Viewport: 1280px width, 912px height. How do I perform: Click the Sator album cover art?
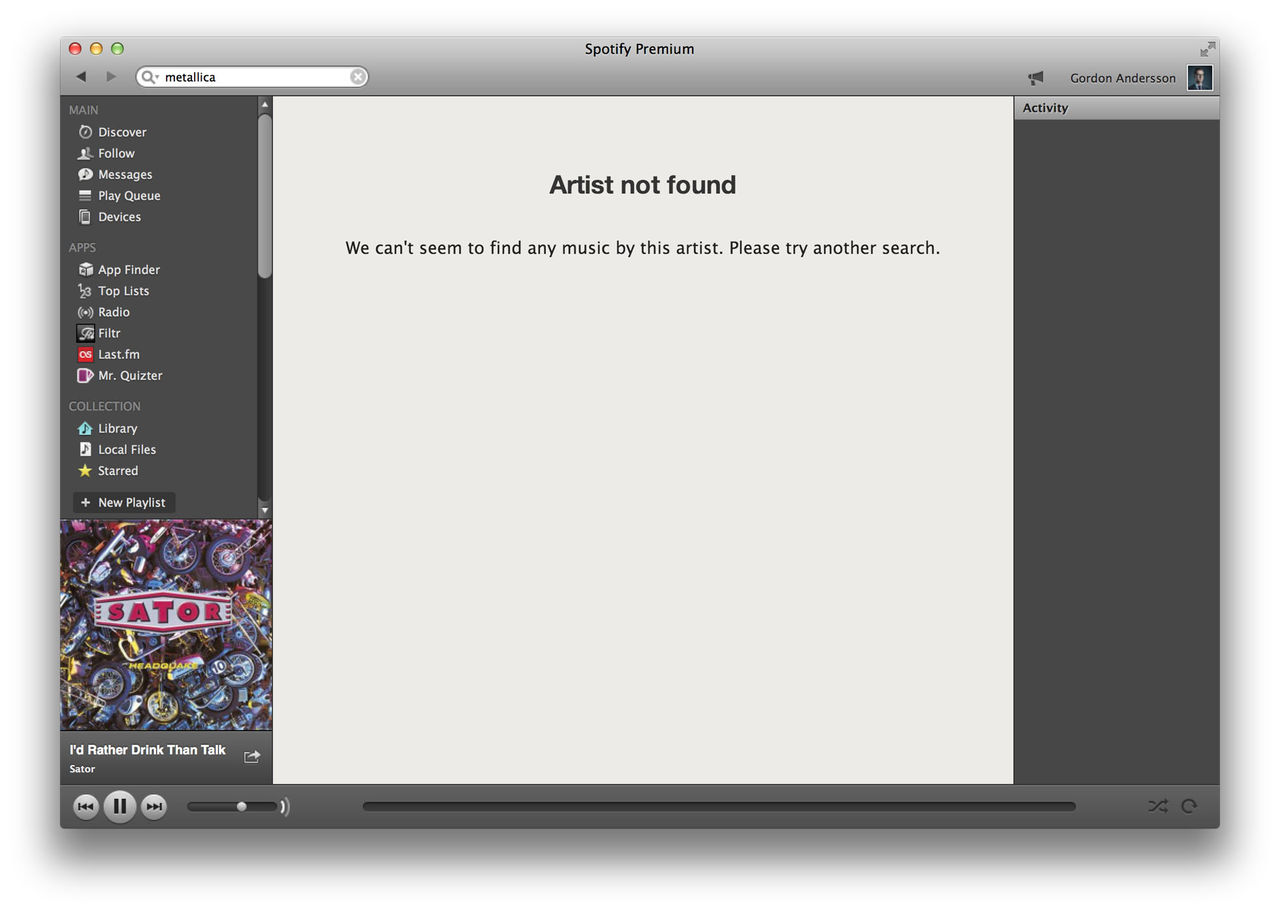(x=166, y=625)
